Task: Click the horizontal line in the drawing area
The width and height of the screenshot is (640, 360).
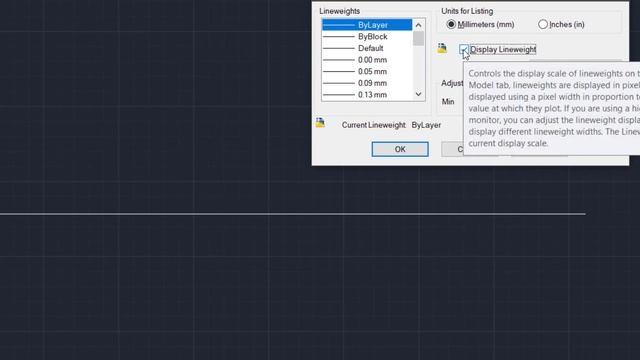Action: click(x=293, y=213)
